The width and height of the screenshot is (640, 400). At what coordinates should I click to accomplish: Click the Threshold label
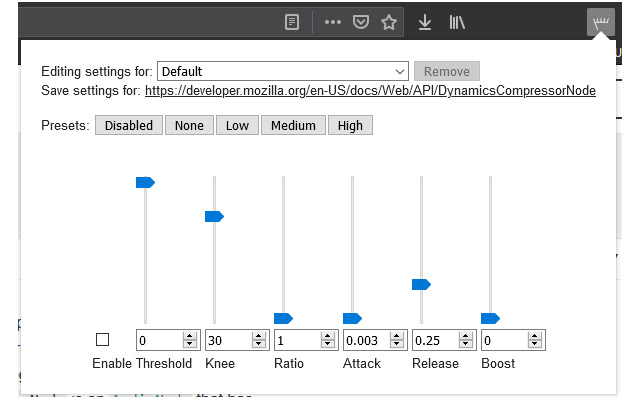tap(164, 363)
